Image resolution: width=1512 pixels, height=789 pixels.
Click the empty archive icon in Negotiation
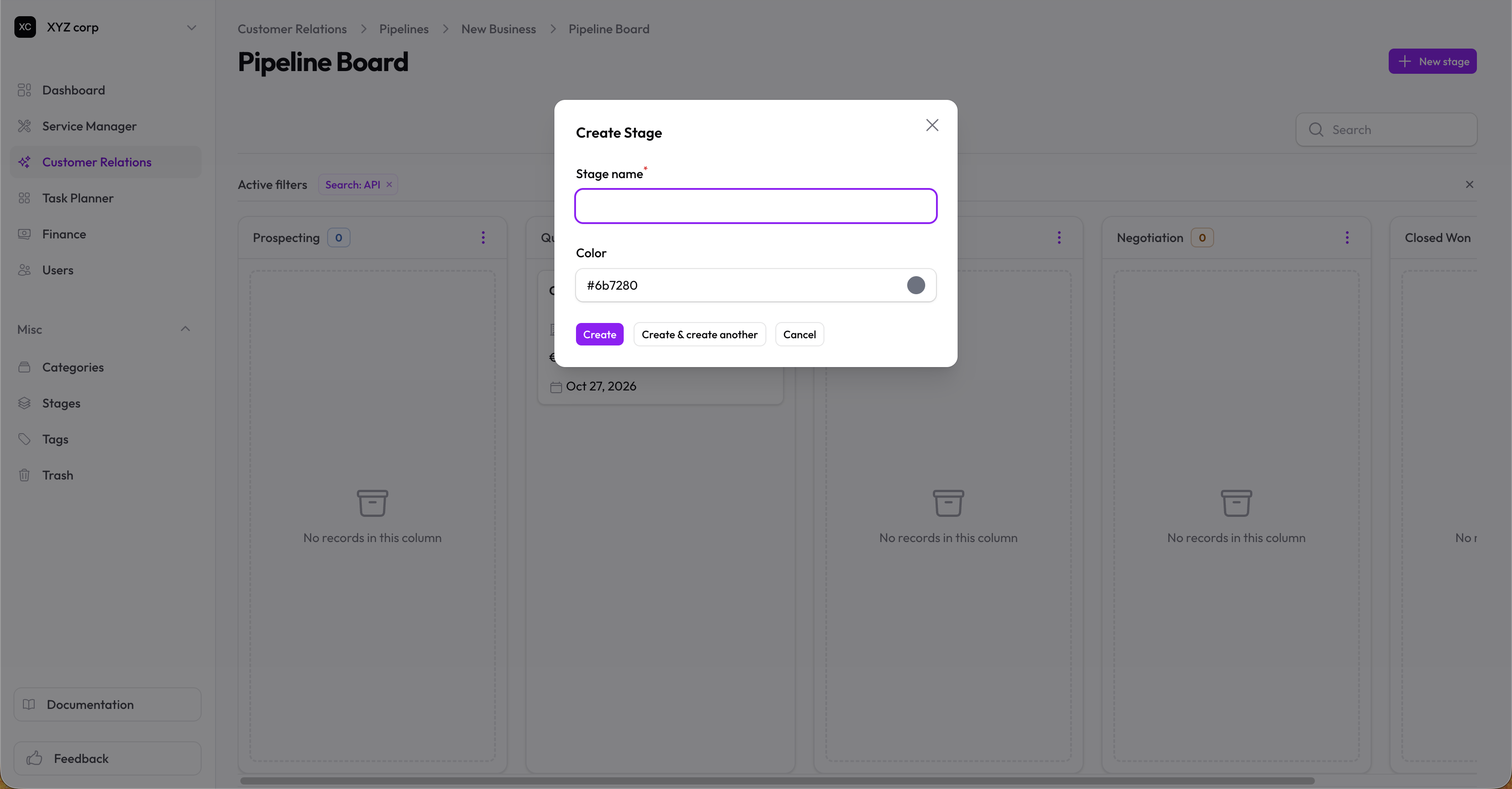pyautogui.click(x=1236, y=503)
